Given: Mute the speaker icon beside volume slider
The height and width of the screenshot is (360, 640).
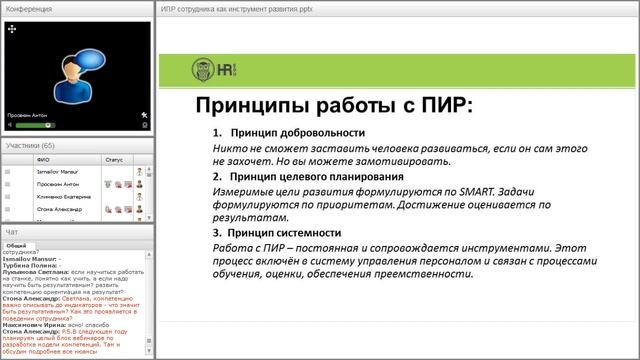Looking at the screenshot, I should click(x=10, y=125).
